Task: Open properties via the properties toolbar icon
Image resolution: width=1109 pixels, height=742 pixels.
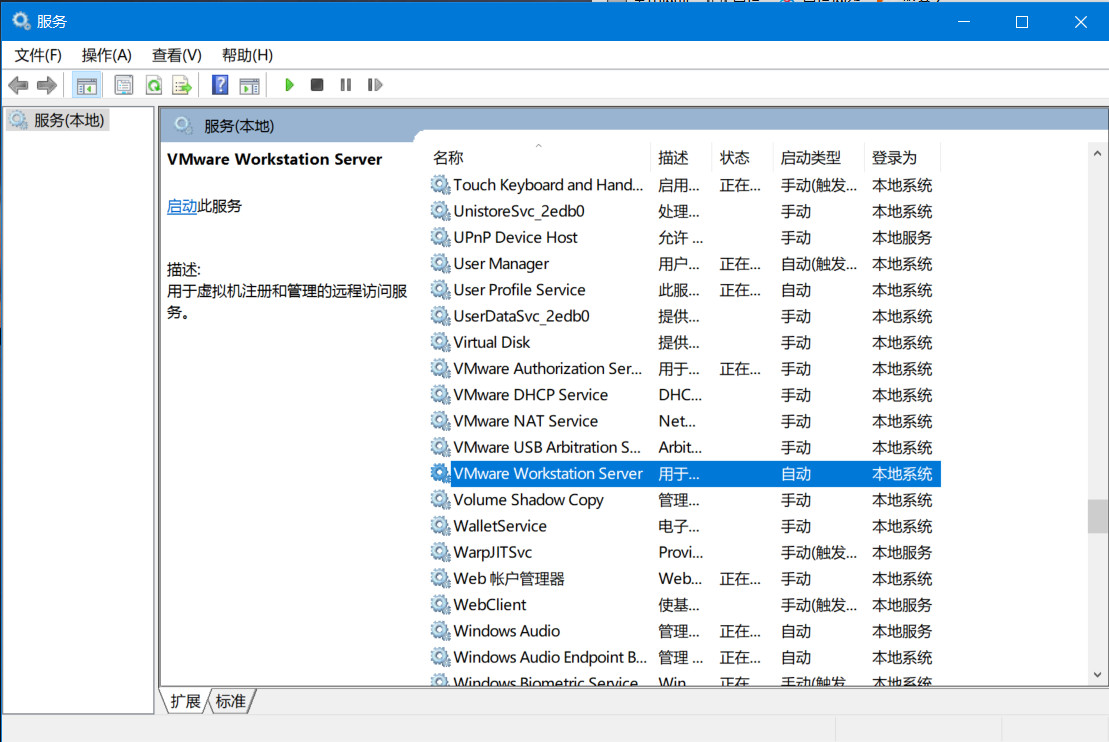Action: click(x=124, y=84)
